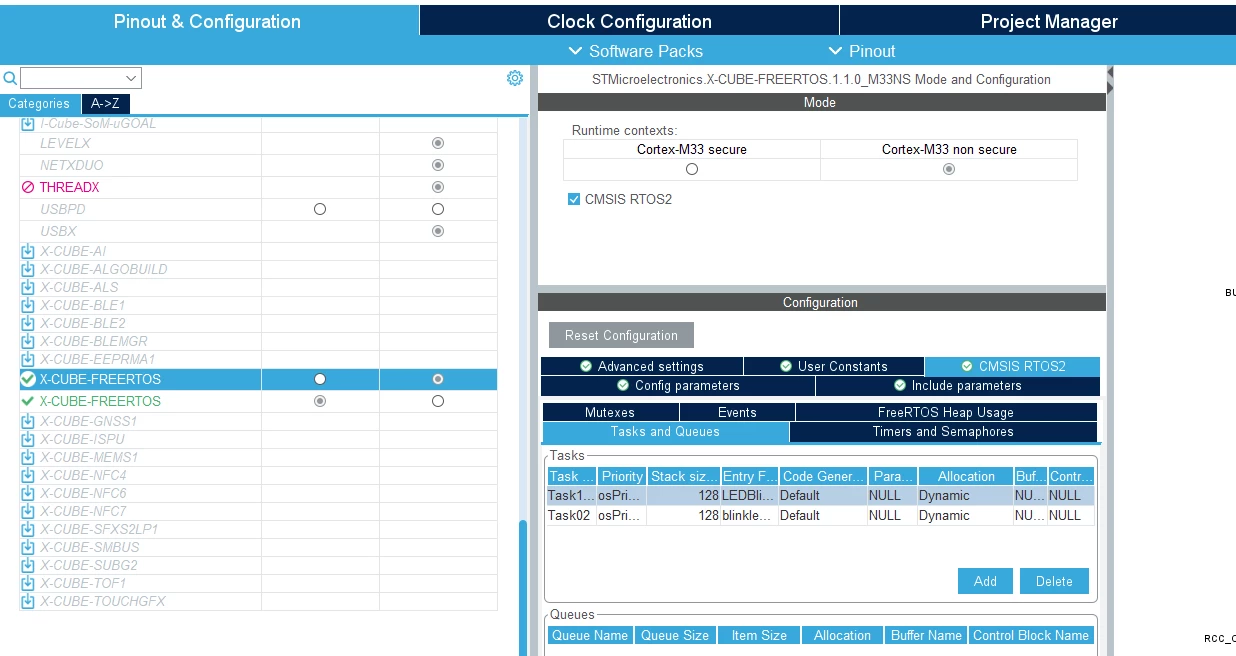Expand the Software Packs menu
The height and width of the screenshot is (656, 1236).
click(635, 51)
